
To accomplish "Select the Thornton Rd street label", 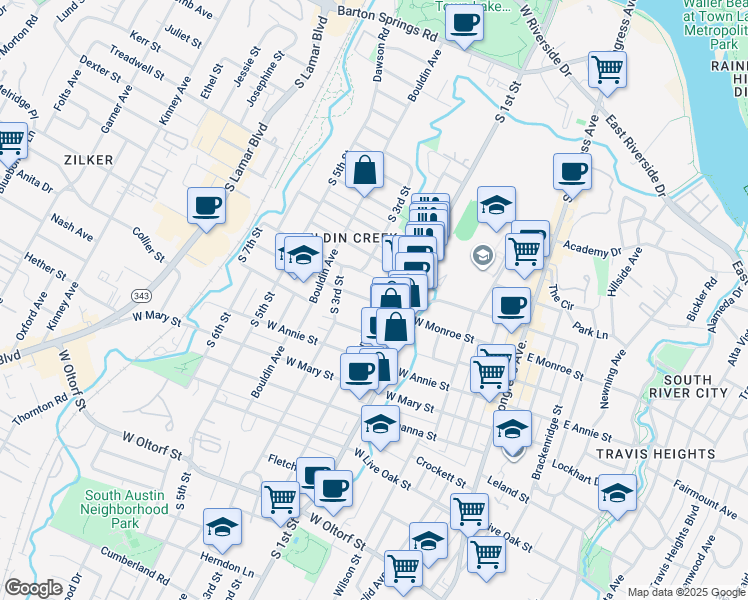I will pos(41,410).
